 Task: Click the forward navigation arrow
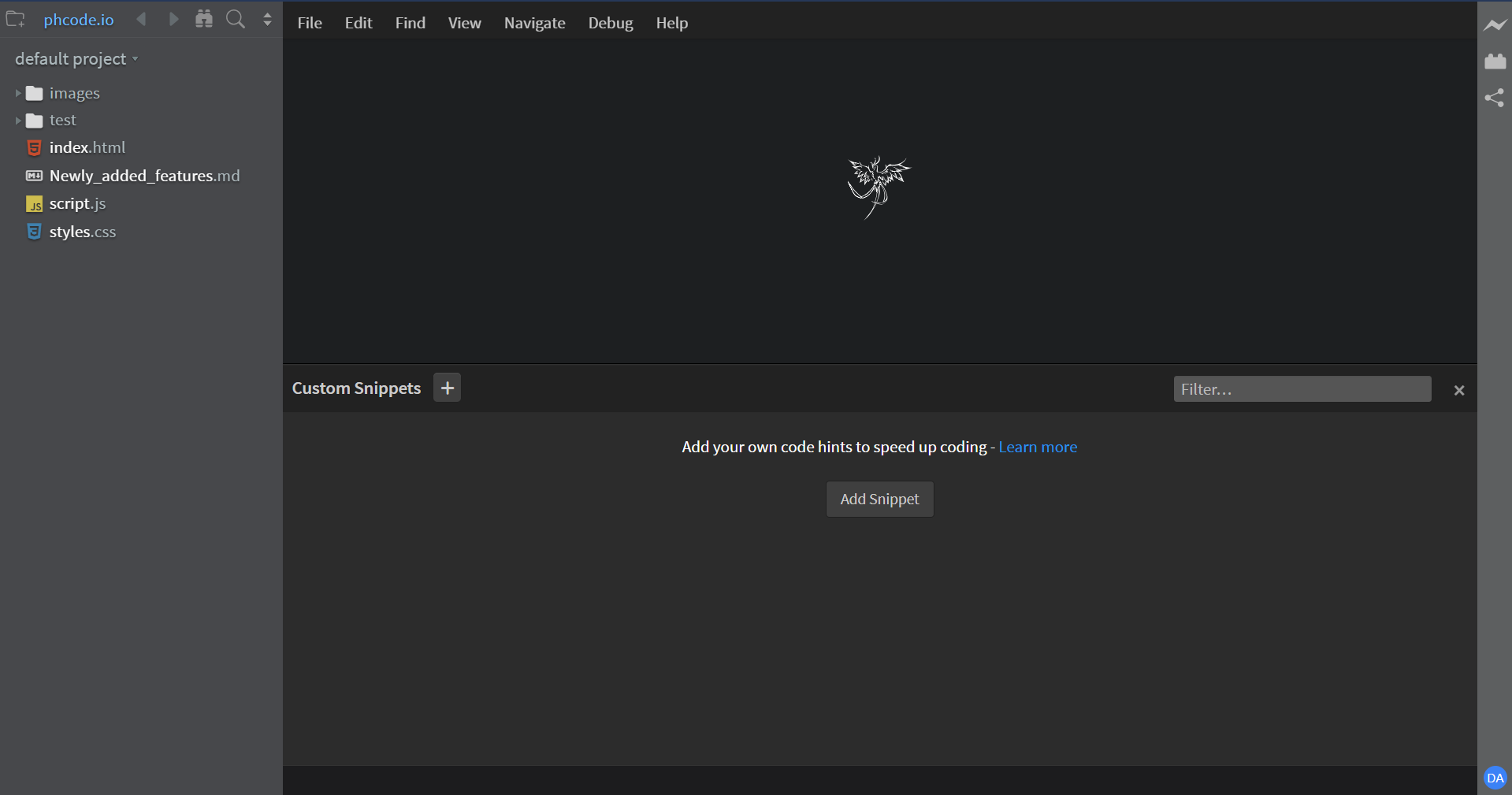173,19
